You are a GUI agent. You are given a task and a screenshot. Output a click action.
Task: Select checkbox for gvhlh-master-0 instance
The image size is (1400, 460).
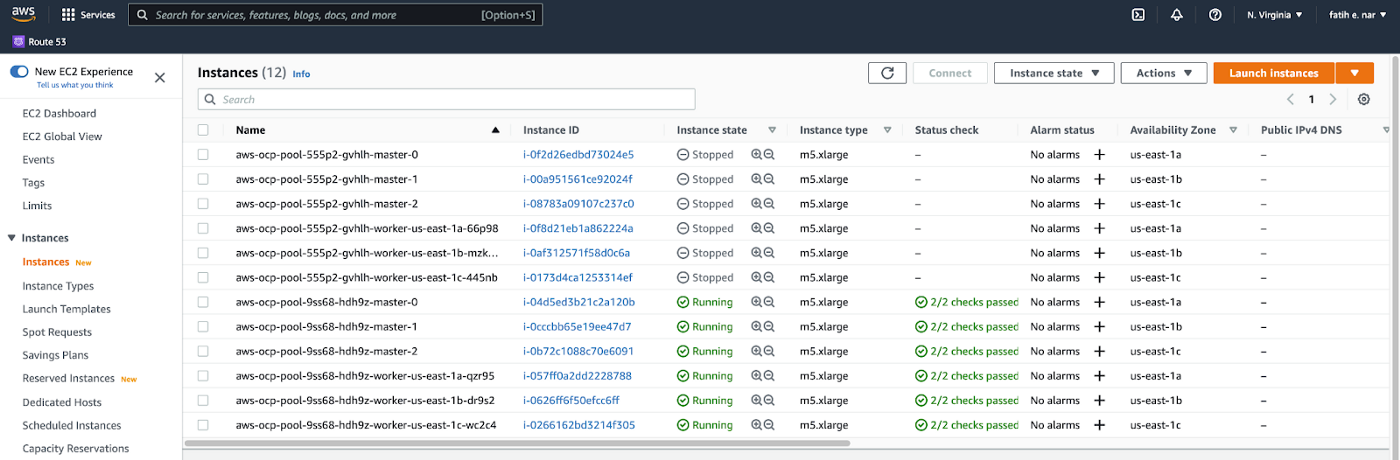point(204,154)
